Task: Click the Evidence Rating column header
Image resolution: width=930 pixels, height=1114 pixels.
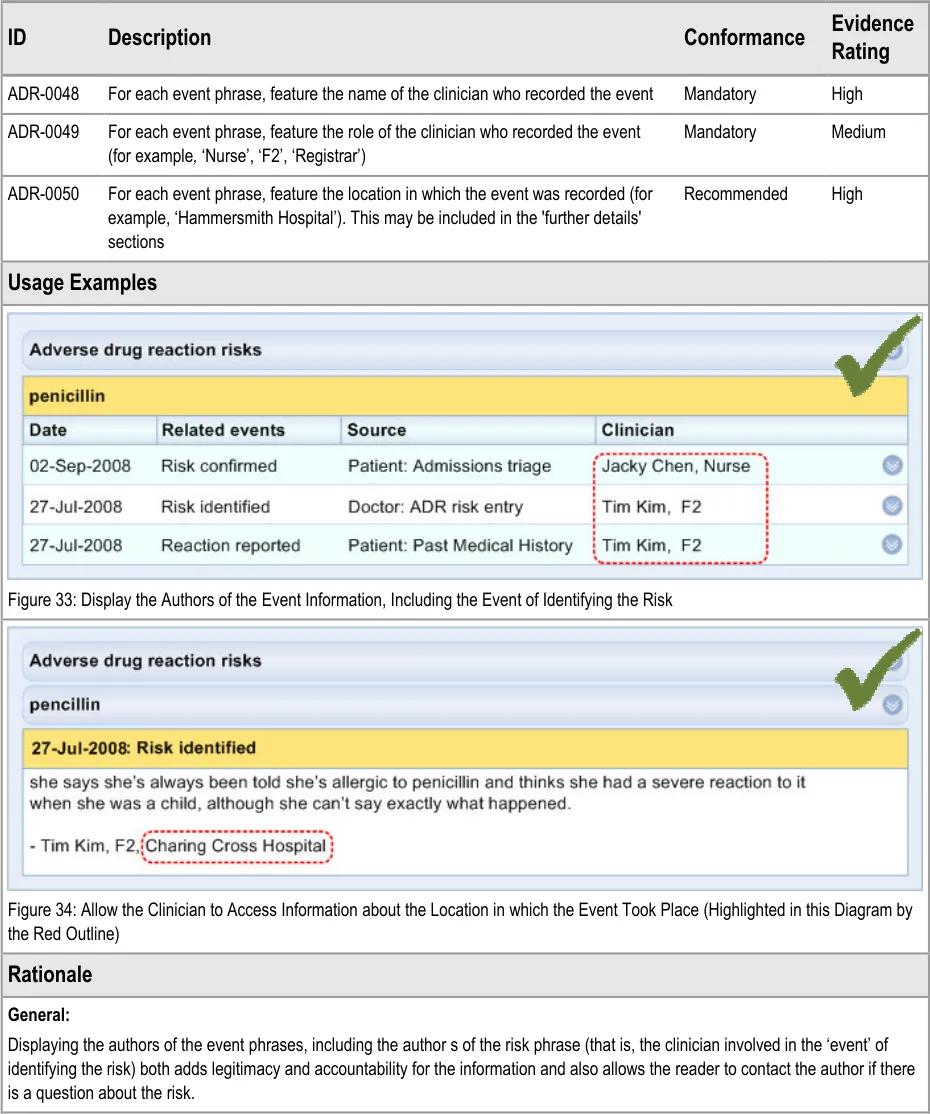Action: (x=872, y=37)
